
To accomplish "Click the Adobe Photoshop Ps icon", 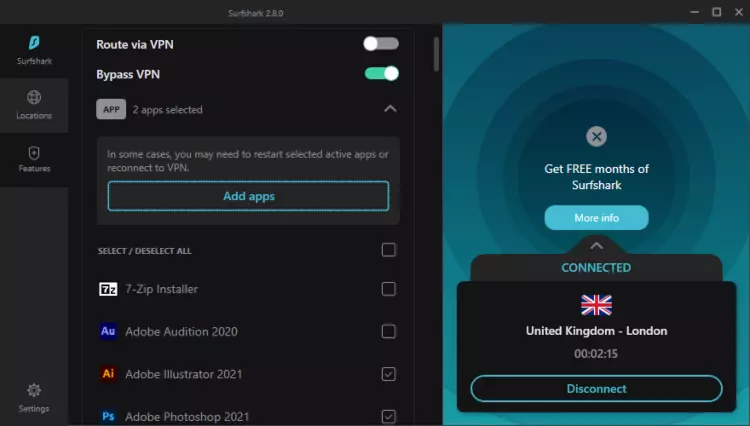I will tap(108, 416).
